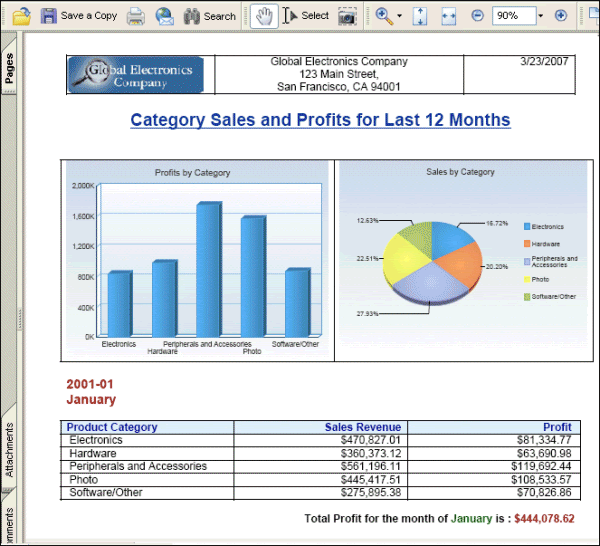Open the Attachments side tab
This screenshot has width=600, height=546.
[9, 450]
